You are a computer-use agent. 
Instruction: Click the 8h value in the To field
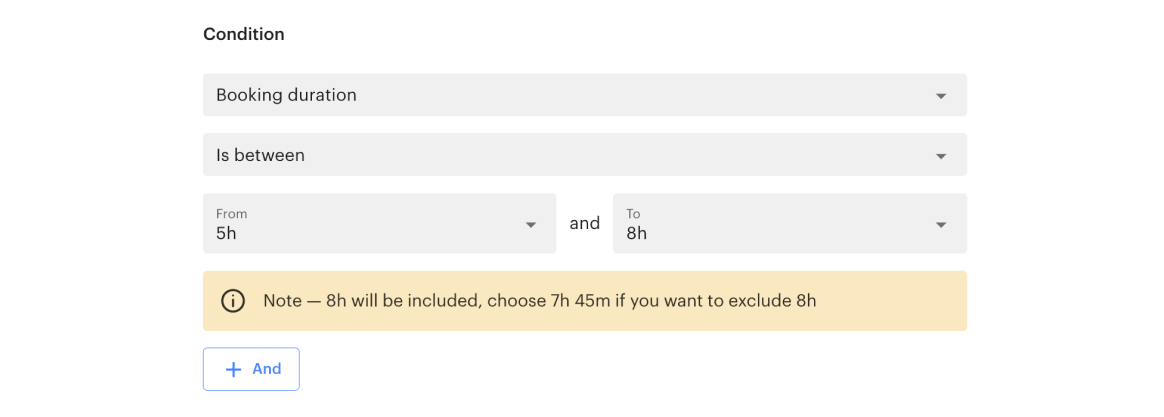click(x=637, y=234)
